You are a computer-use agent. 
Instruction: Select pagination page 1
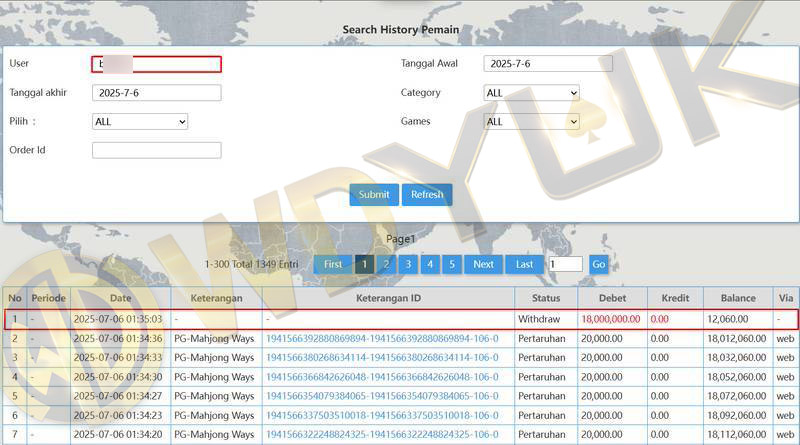pos(364,264)
